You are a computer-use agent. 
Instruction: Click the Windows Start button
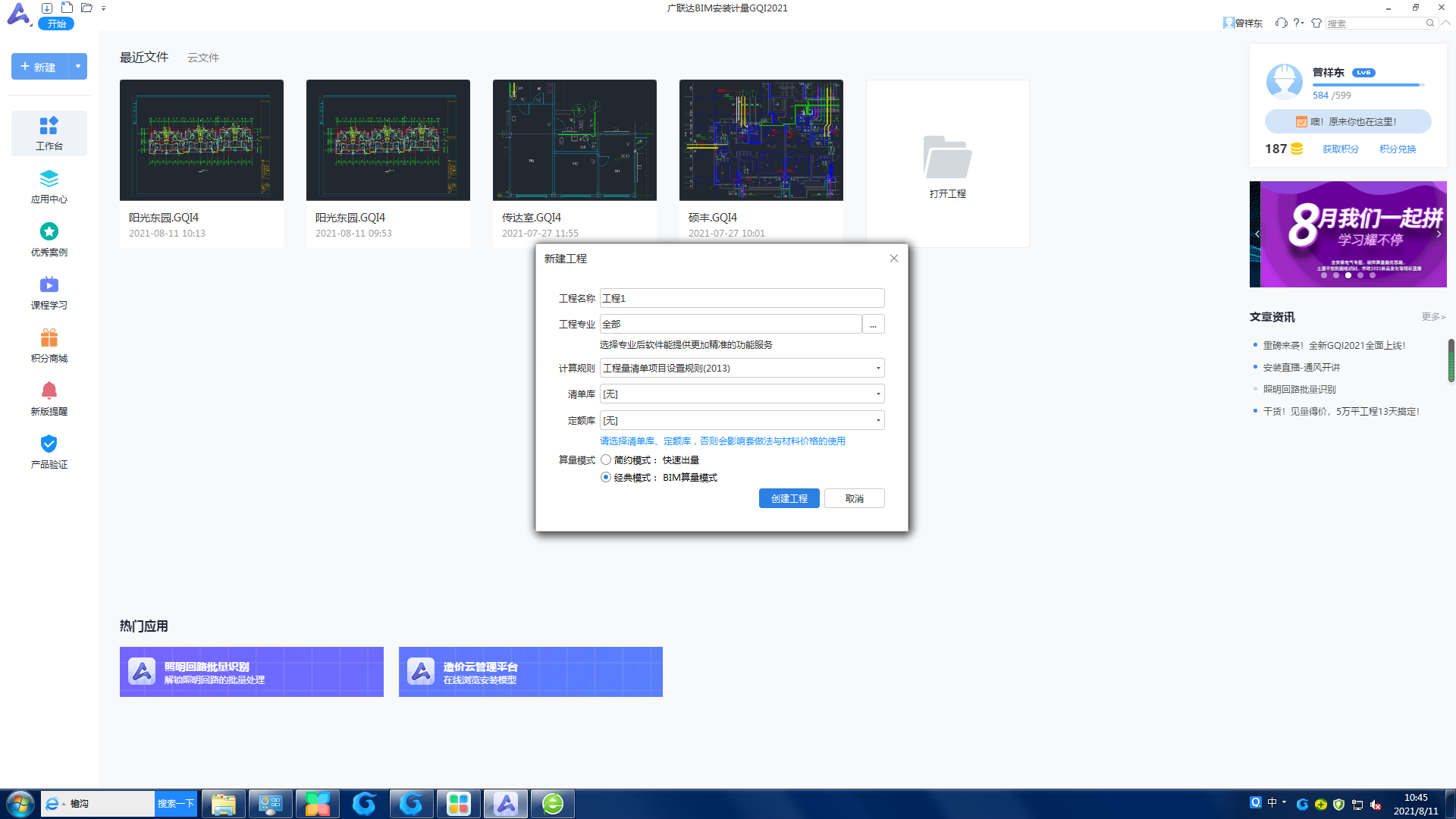pos(20,804)
